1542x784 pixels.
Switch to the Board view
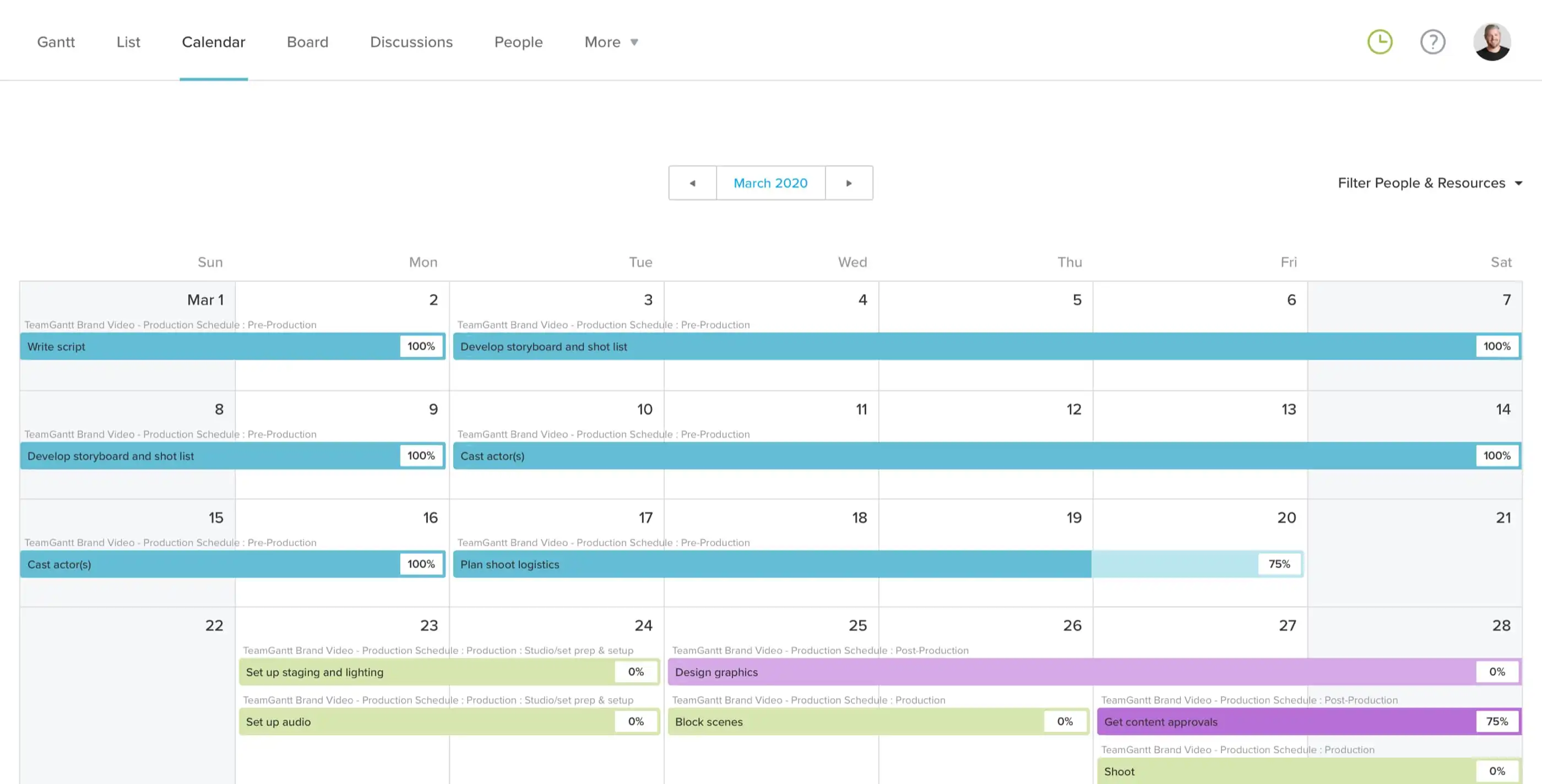click(x=308, y=42)
